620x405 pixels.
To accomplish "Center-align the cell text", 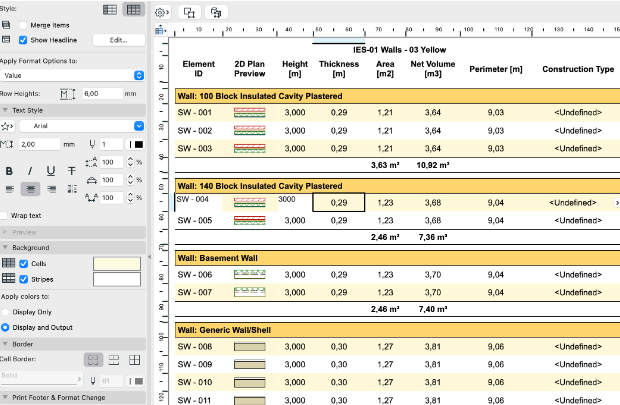I will (x=29, y=188).
